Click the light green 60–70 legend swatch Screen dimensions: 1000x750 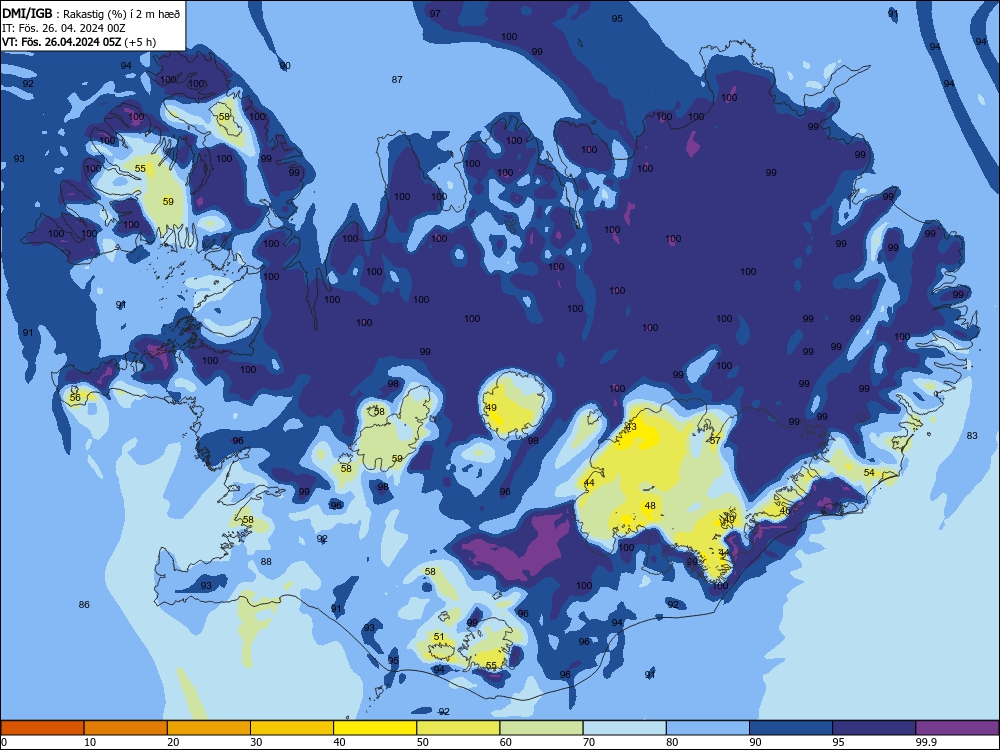click(x=541, y=728)
